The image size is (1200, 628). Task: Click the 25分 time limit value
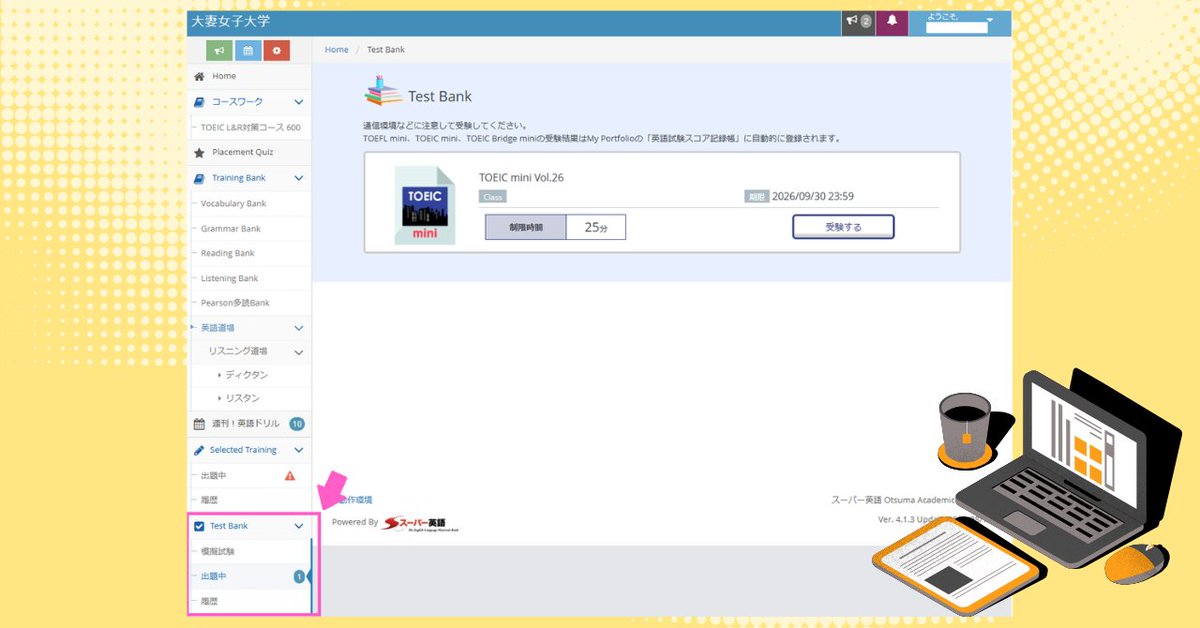tap(596, 227)
